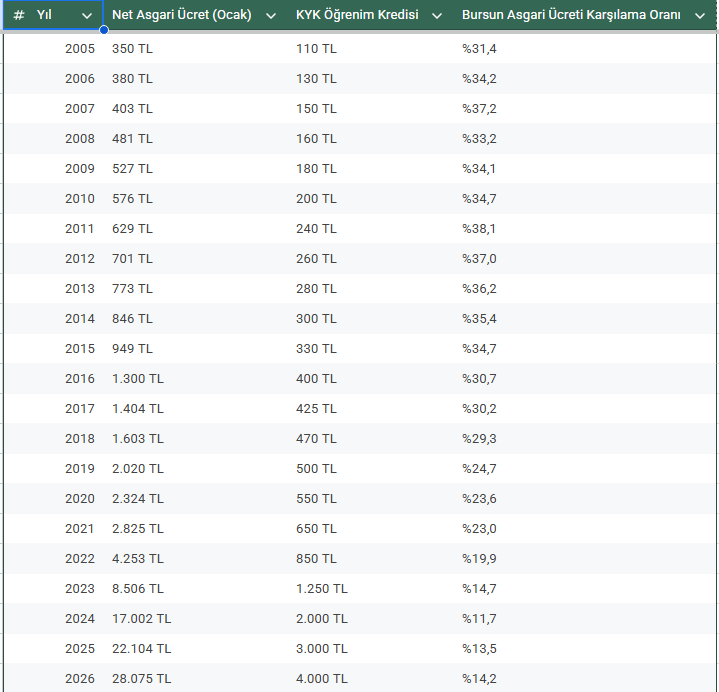Click the %24,7 ratio cell
The width and height of the screenshot is (719, 692).
478,469
